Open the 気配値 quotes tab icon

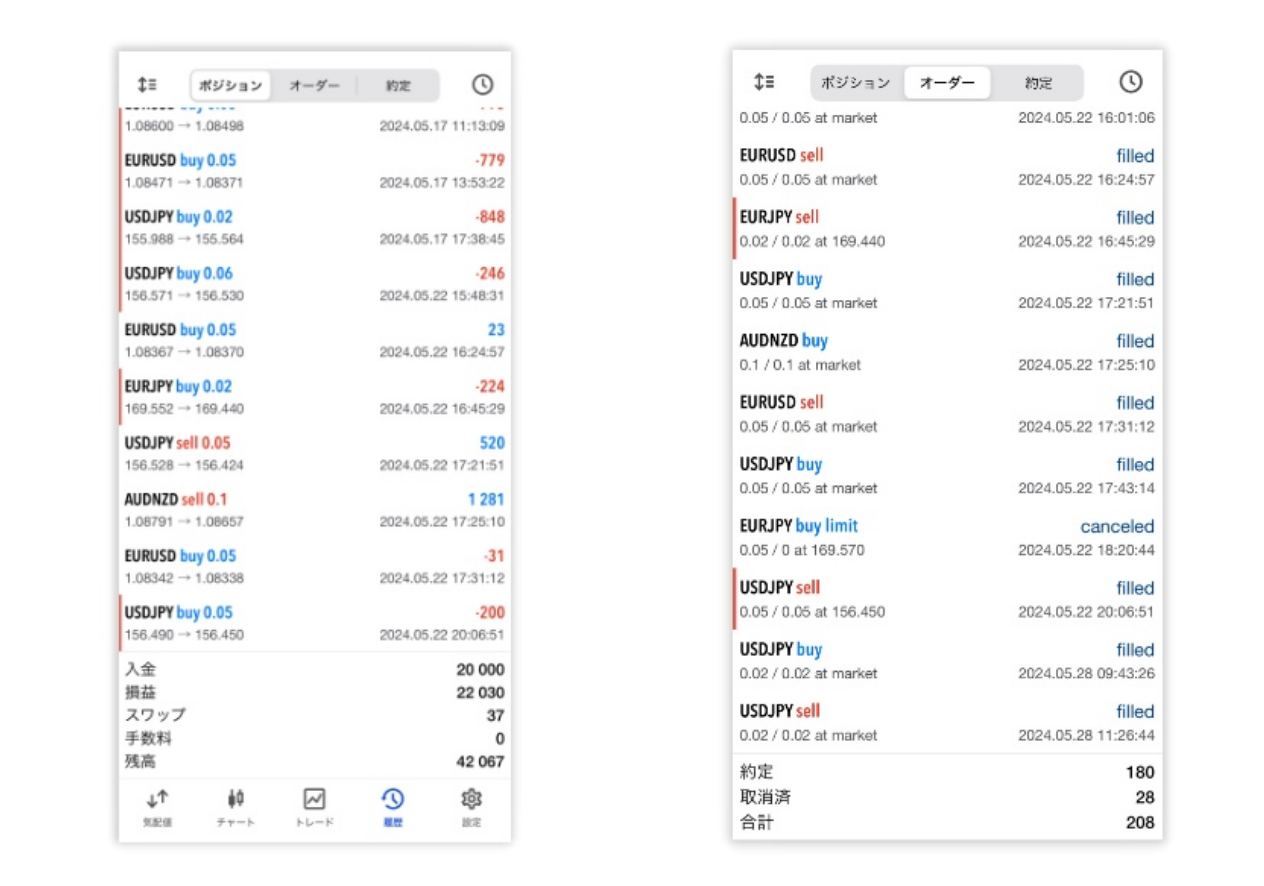(x=157, y=799)
